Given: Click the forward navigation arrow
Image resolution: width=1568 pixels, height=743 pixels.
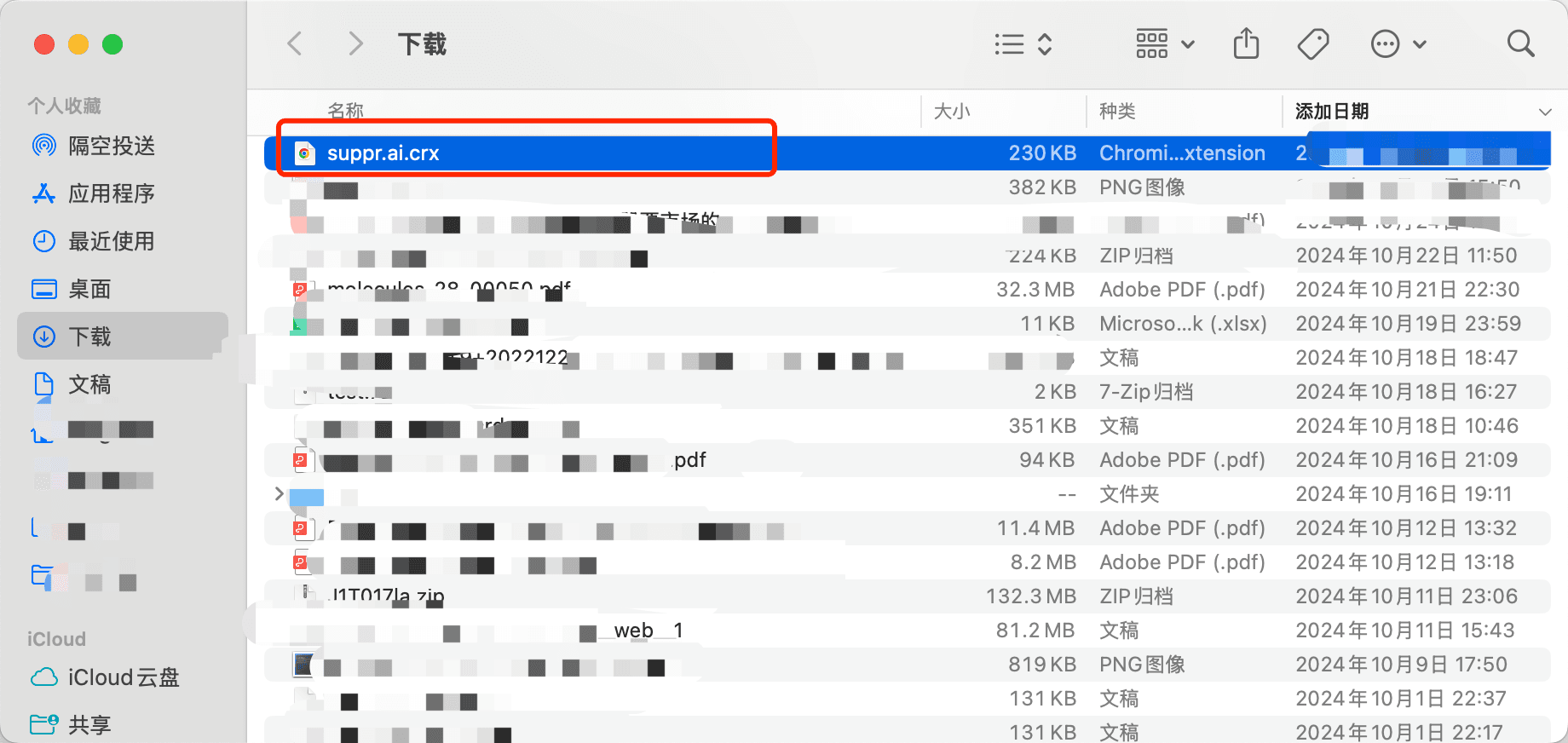Looking at the screenshot, I should click(355, 43).
